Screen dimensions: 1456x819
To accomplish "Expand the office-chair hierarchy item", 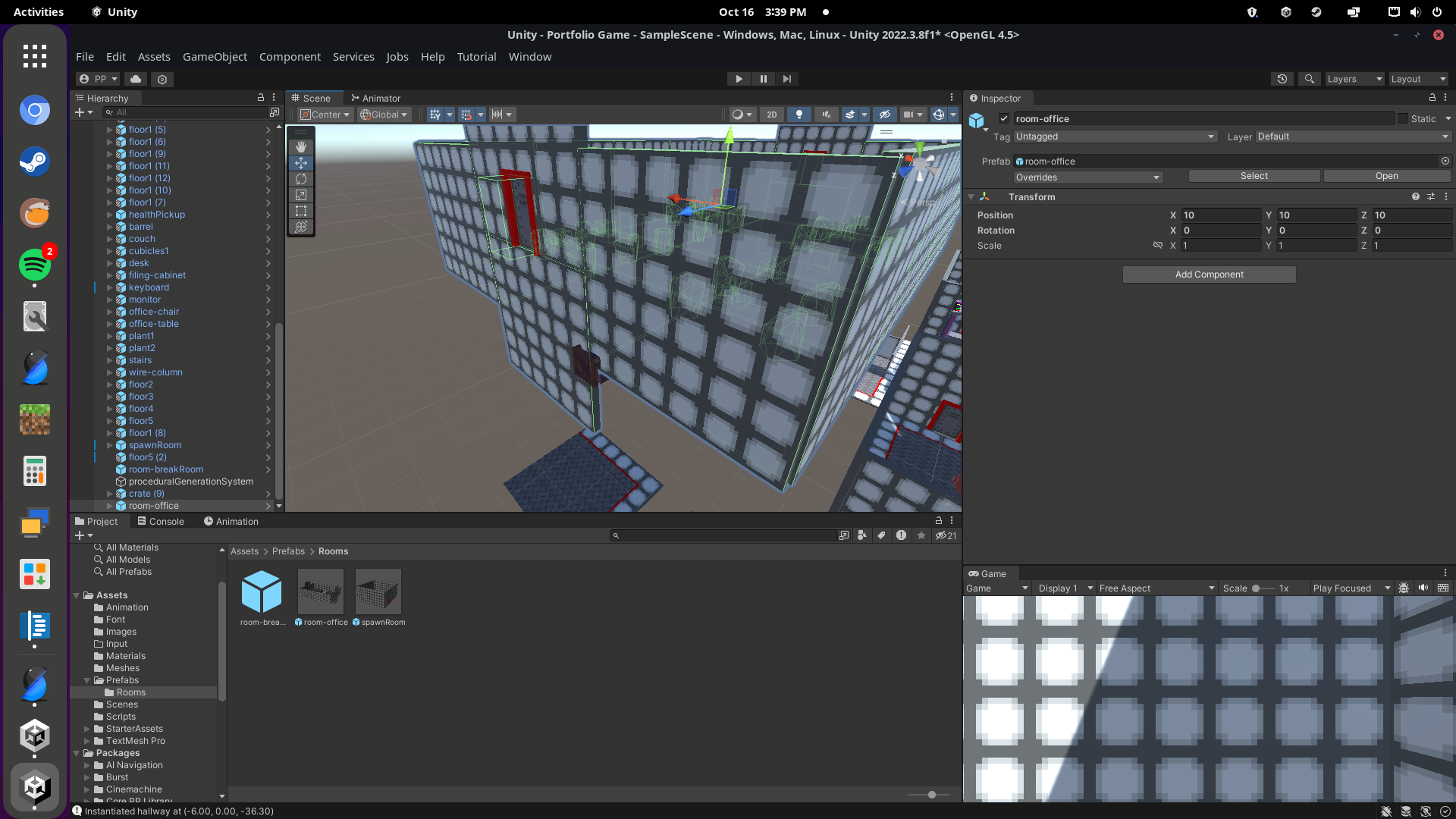I will click(x=110, y=312).
